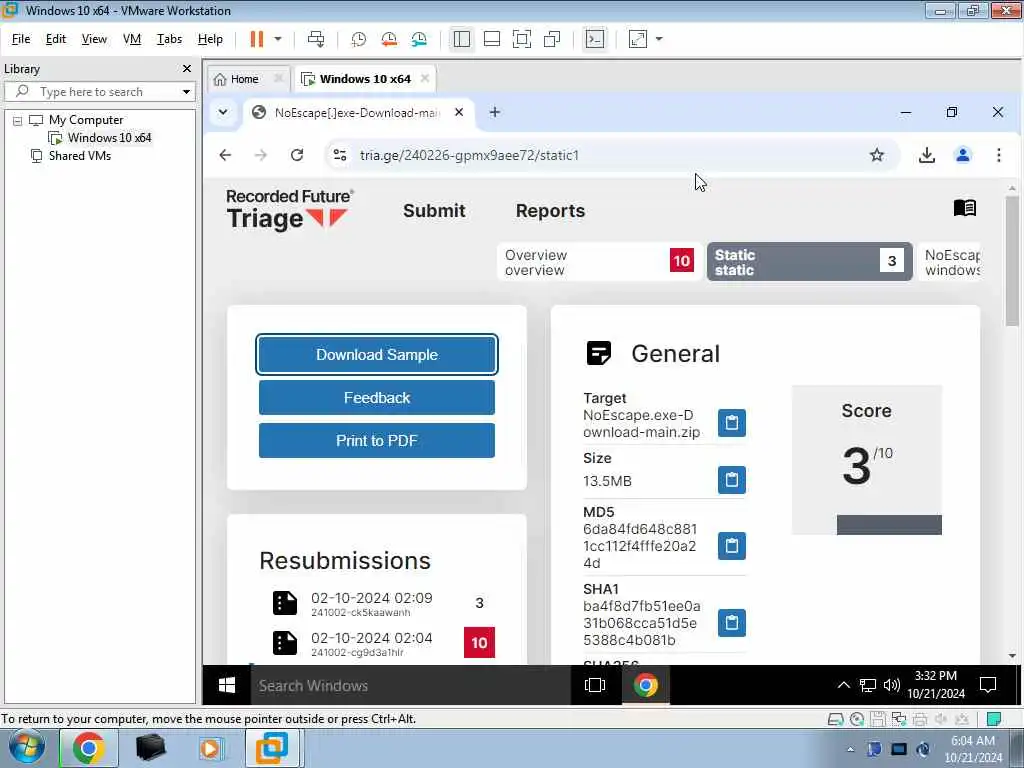Open the Triage documentation book icon
This screenshot has height=768, width=1024.
tap(965, 208)
